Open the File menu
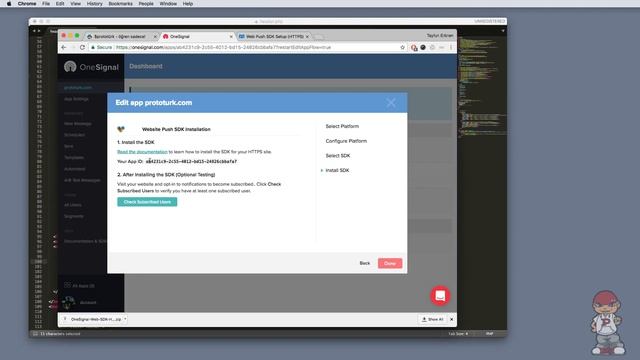This screenshot has height=360, width=640. pos(46,4)
